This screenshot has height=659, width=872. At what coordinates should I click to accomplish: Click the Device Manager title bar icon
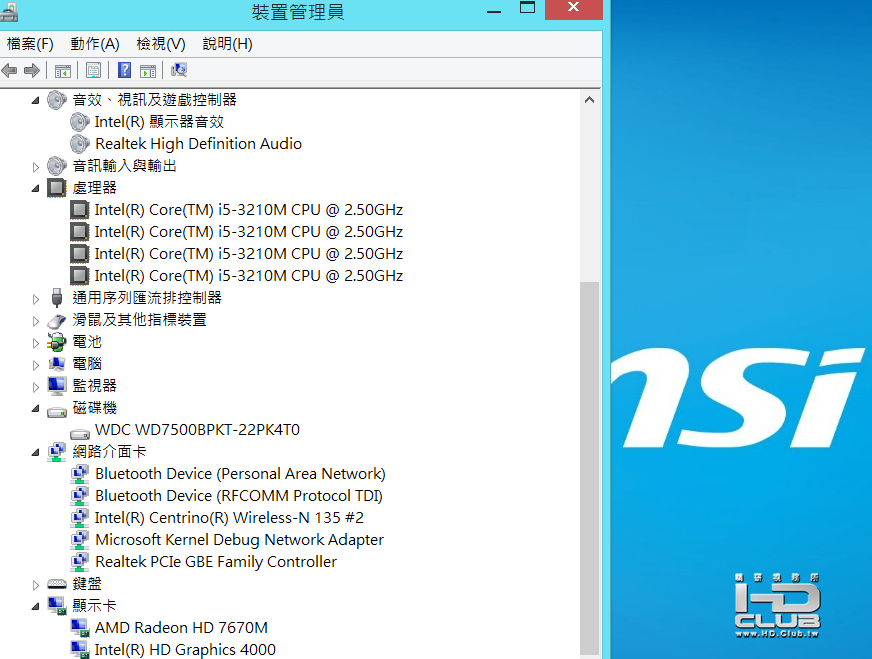(x=9, y=12)
